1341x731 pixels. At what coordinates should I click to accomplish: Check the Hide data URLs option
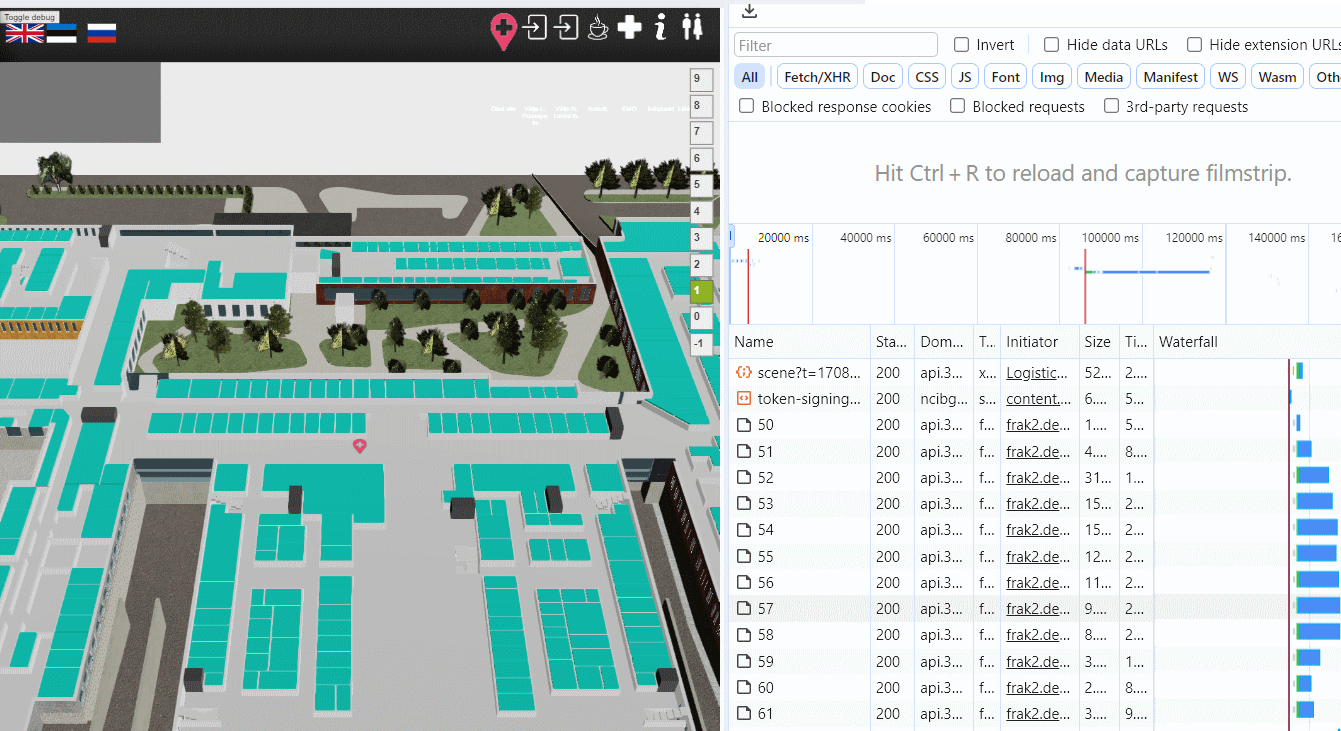coord(1052,45)
